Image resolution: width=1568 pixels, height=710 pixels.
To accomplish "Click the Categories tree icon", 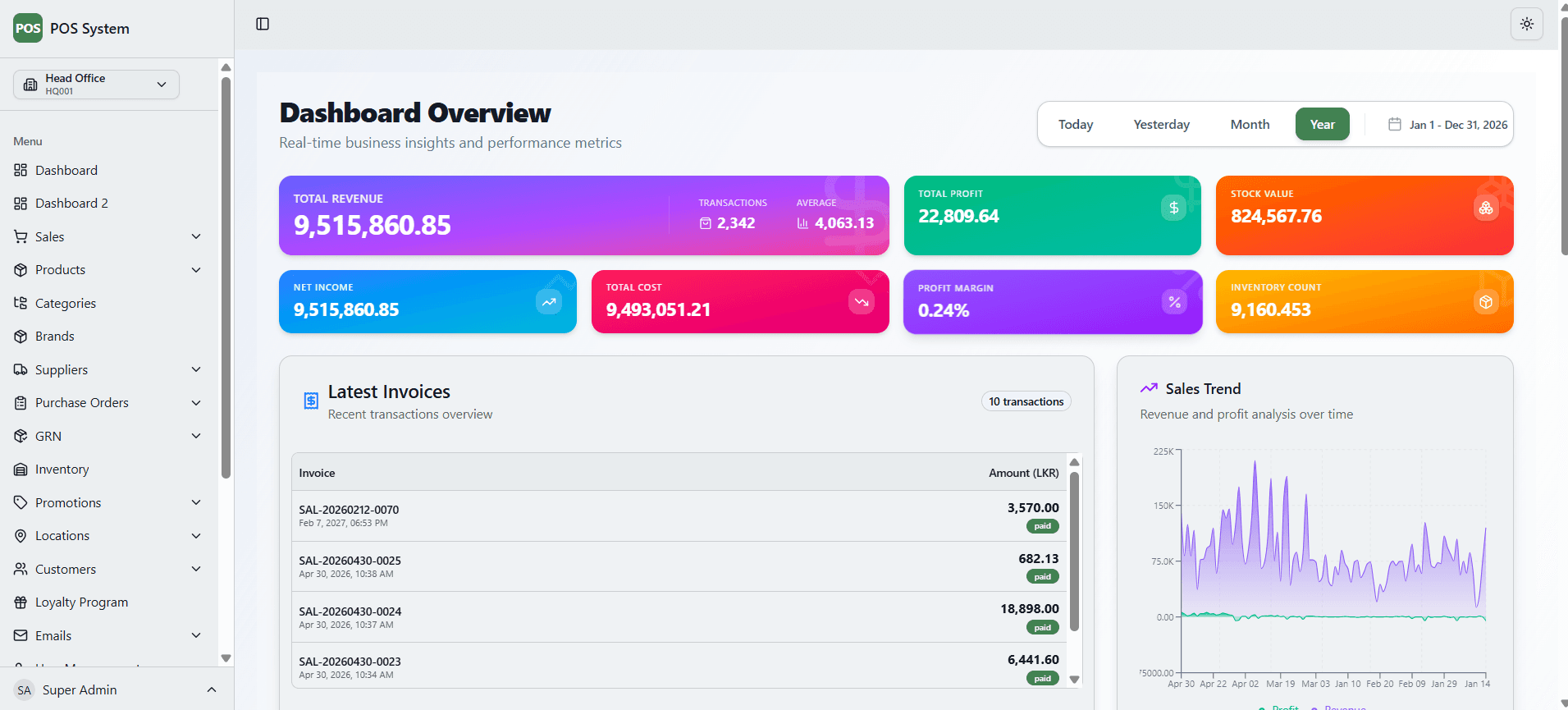I will point(21,303).
